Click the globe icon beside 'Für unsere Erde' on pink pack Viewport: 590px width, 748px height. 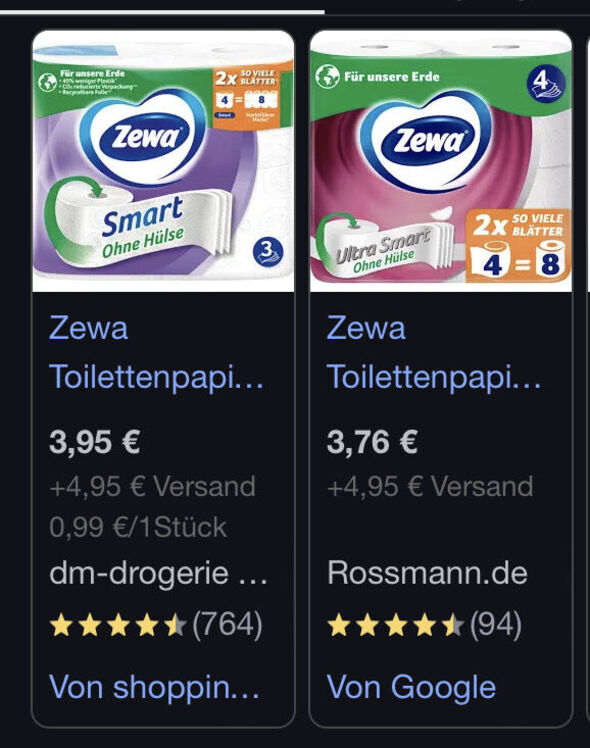coord(328,76)
